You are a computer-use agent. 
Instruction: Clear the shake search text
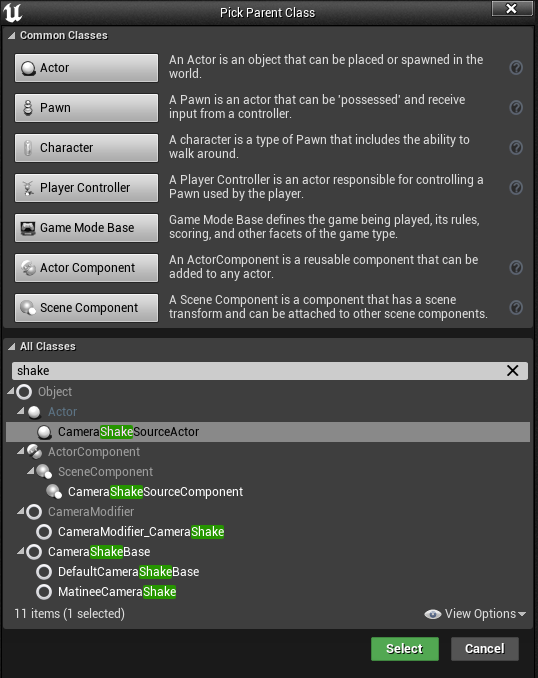(x=512, y=371)
